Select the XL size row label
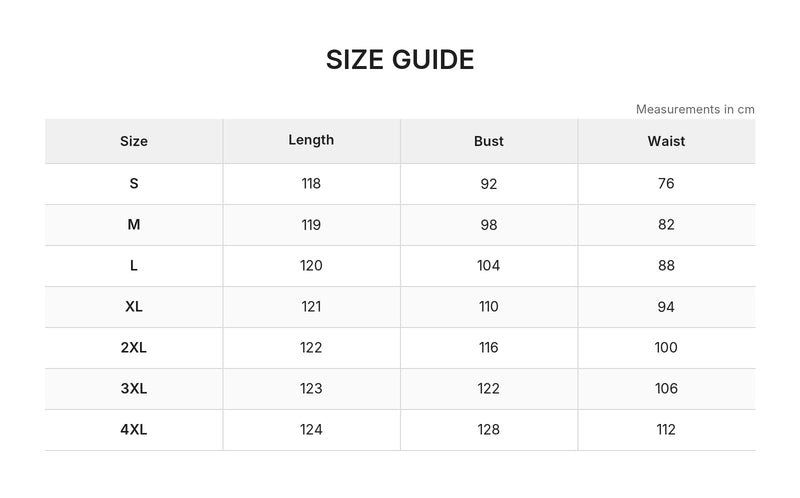800x498 pixels. tap(134, 307)
